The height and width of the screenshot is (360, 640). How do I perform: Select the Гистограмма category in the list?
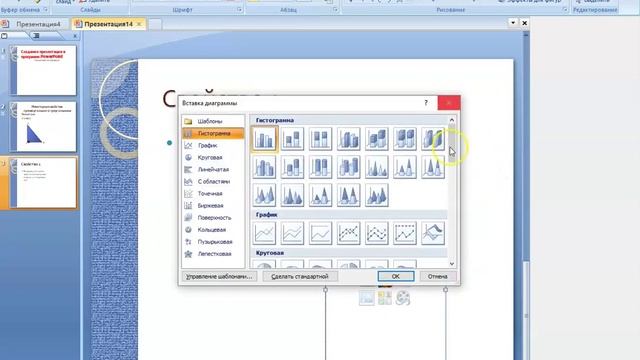point(213,133)
